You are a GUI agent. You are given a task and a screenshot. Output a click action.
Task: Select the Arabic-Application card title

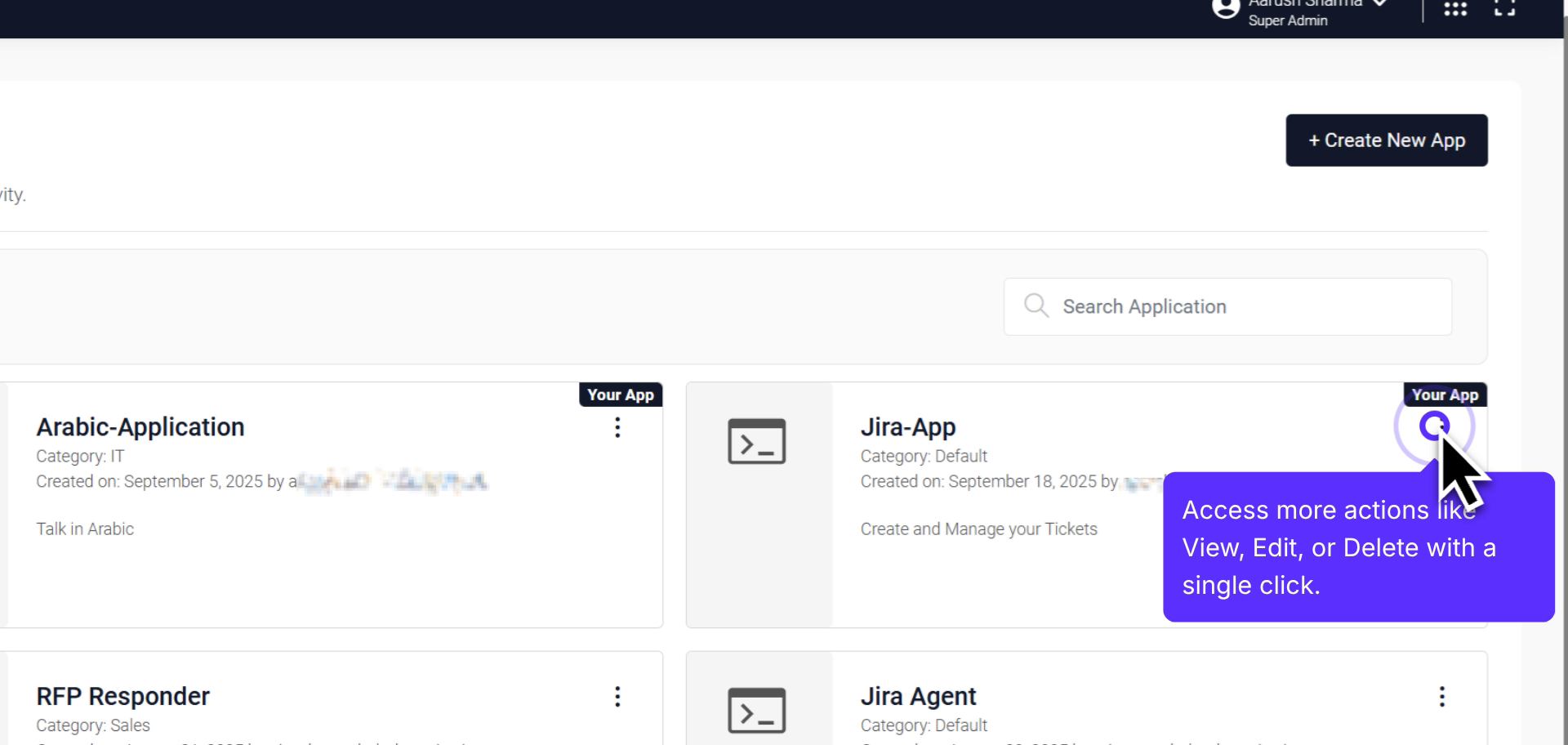point(140,426)
